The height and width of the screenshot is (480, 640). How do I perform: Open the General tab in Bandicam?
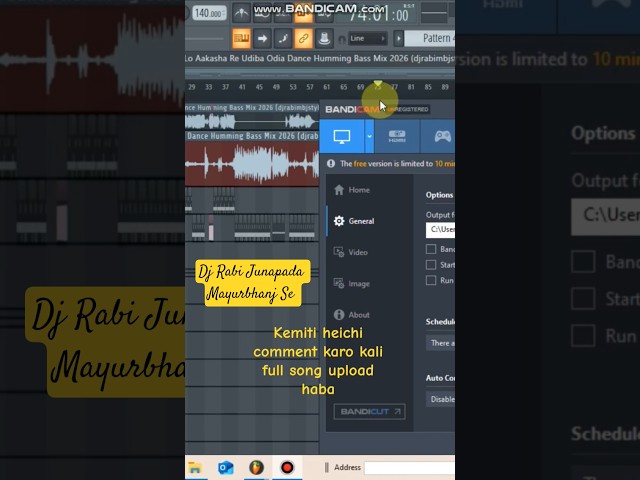click(x=369, y=221)
